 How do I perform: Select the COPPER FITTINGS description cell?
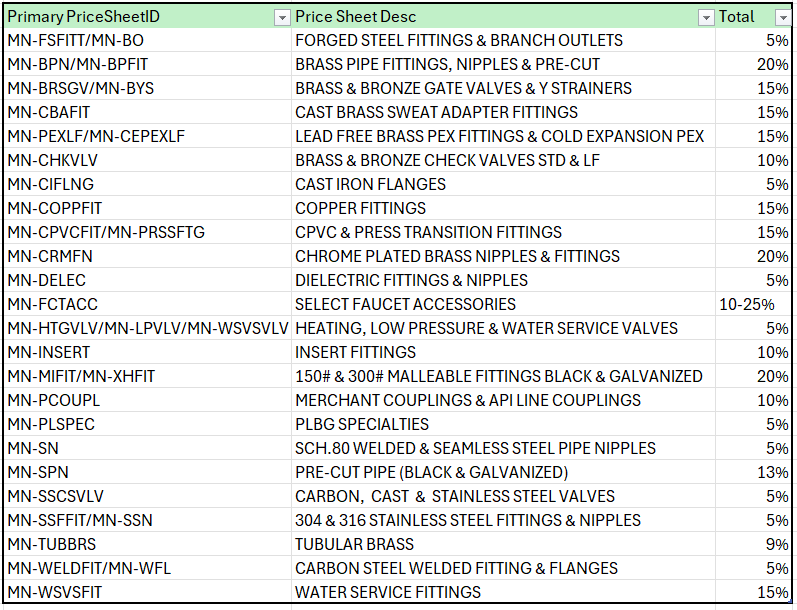361,209
